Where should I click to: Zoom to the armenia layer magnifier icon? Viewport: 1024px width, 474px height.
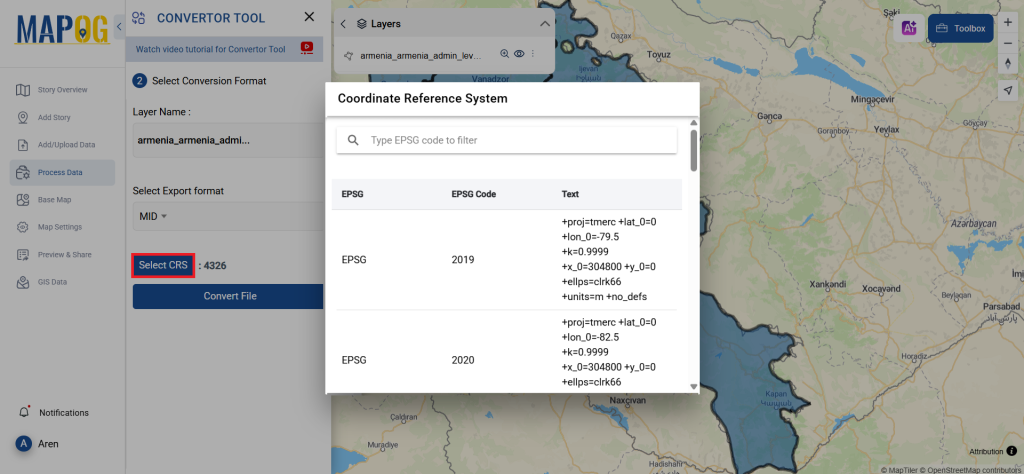click(x=504, y=54)
